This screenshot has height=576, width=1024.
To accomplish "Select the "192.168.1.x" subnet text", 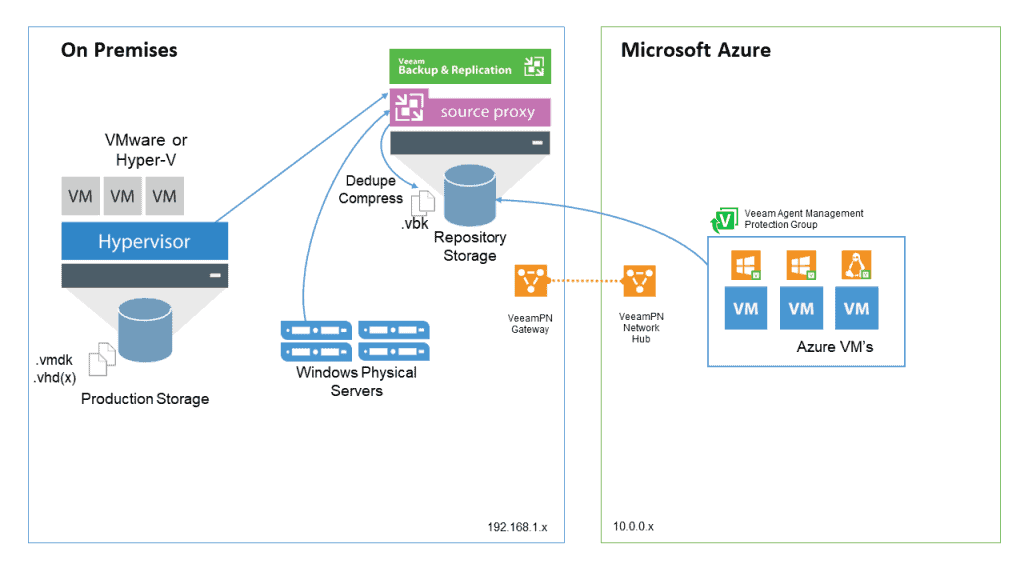I will tap(517, 527).
